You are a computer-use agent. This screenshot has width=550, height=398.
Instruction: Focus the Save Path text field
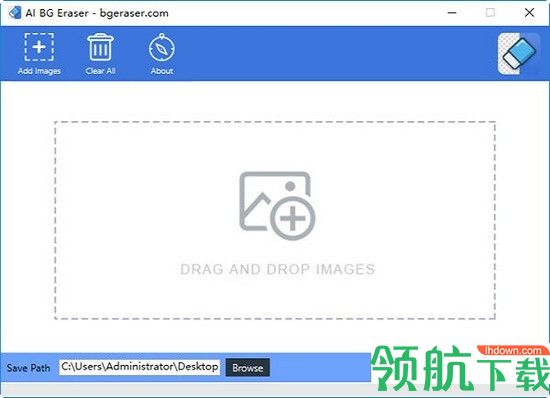(x=140, y=367)
